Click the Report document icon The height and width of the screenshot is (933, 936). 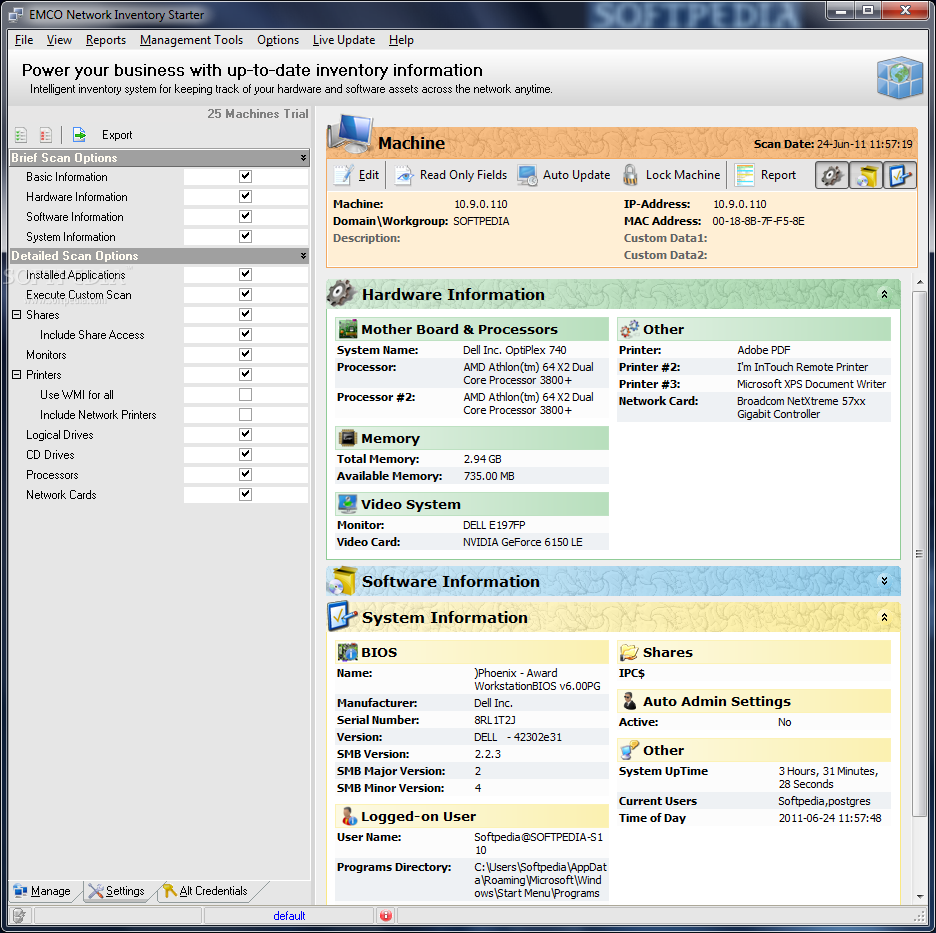click(x=744, y=175)
